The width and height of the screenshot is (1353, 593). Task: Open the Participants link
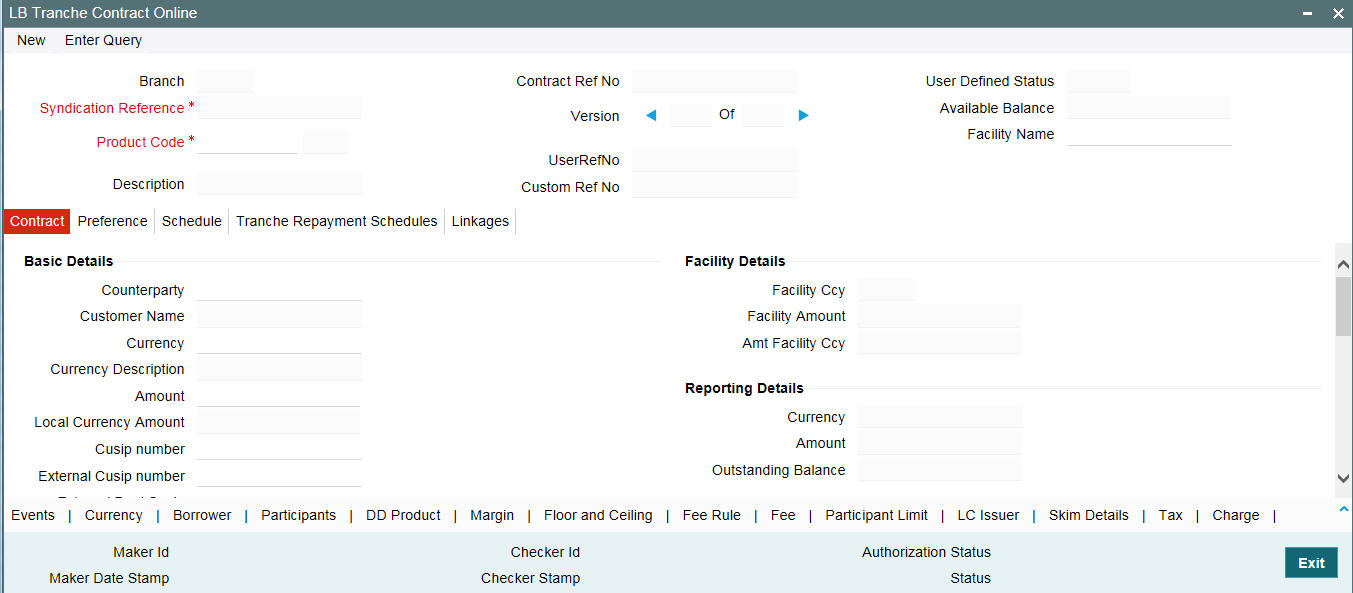coord(299,515)
